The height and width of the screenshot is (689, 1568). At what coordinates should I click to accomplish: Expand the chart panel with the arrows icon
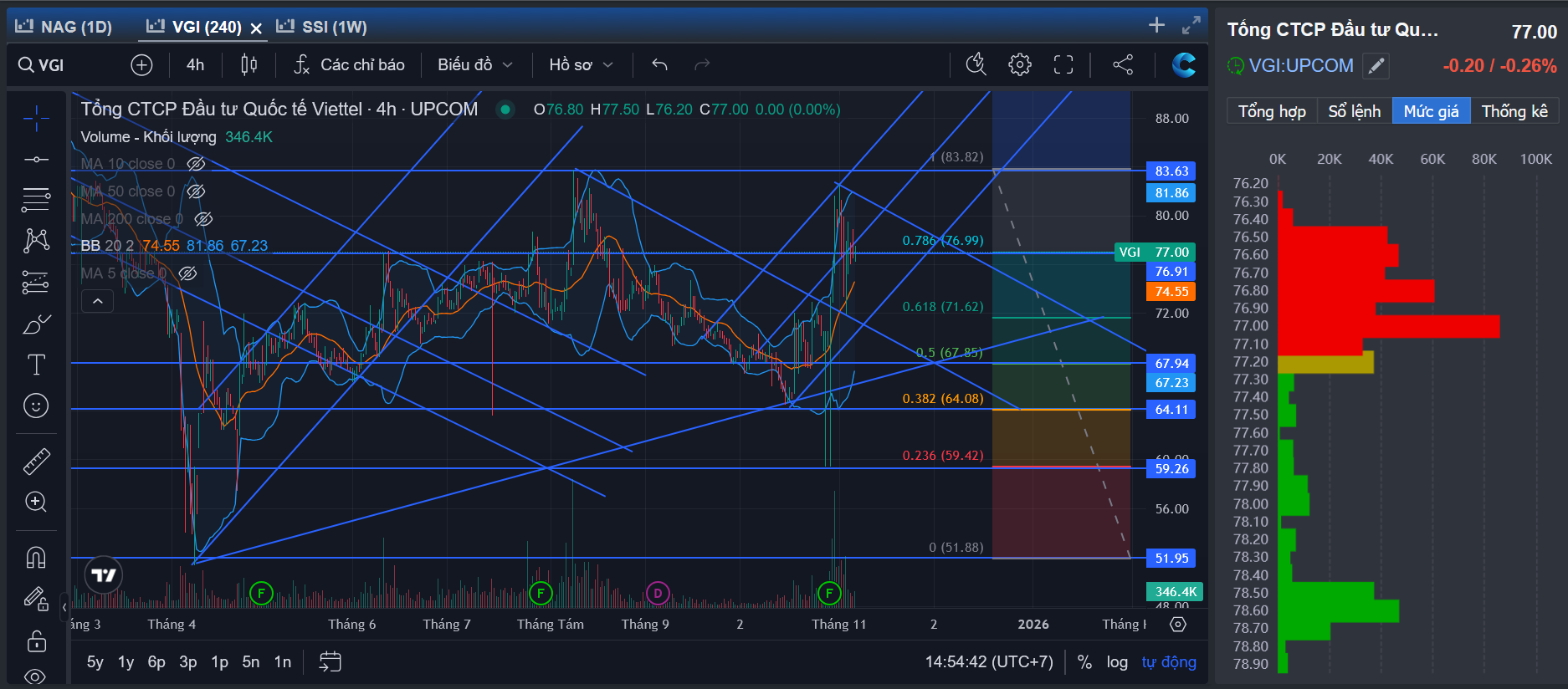click(x=1191, y=26)
